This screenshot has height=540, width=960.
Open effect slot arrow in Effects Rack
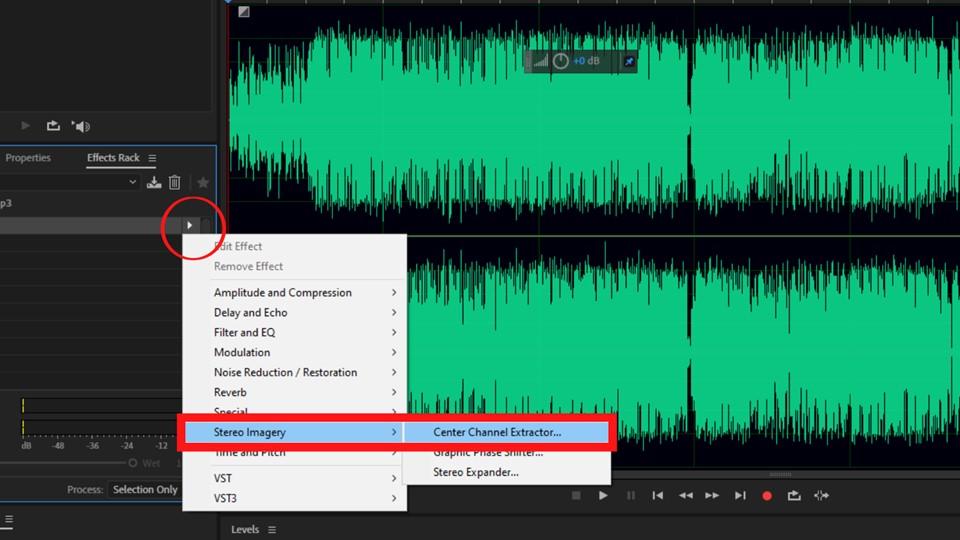(x=190, y=225)
